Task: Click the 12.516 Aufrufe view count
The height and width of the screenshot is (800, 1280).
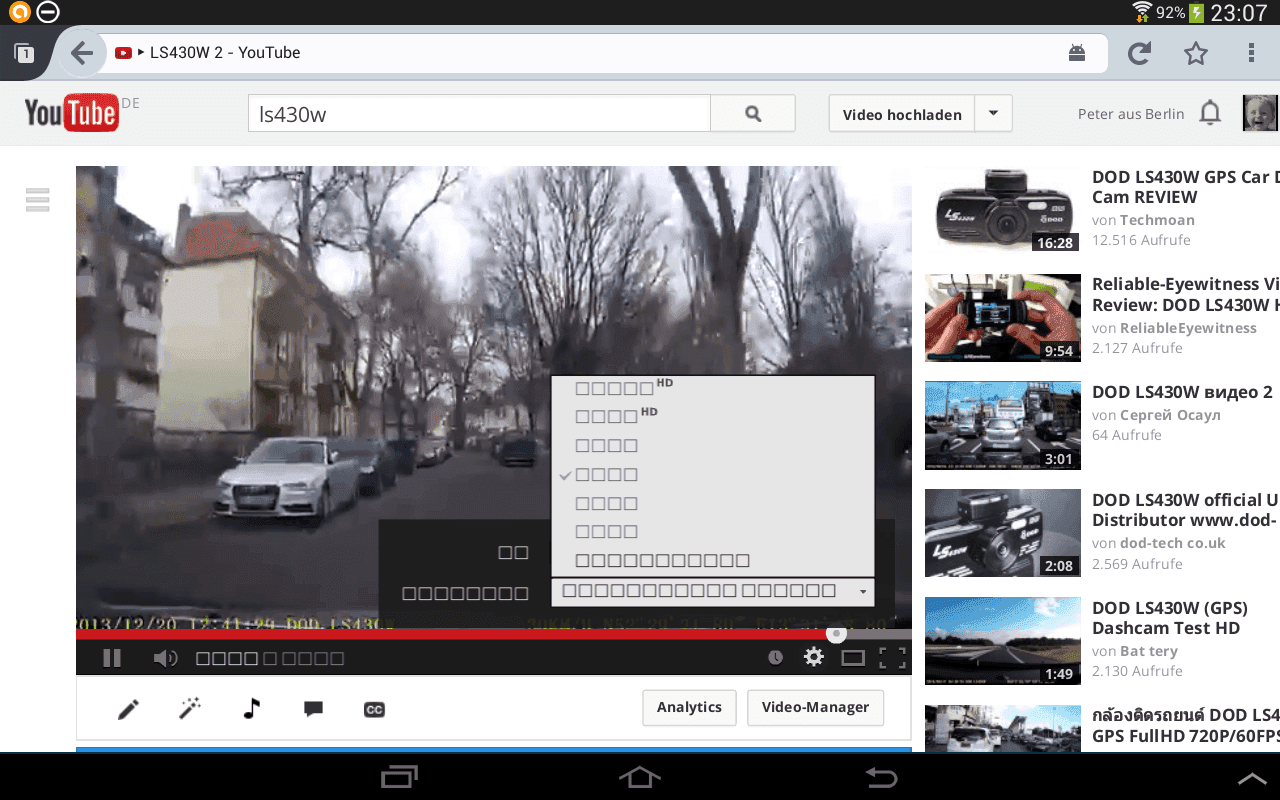Action: [1141, 240]
